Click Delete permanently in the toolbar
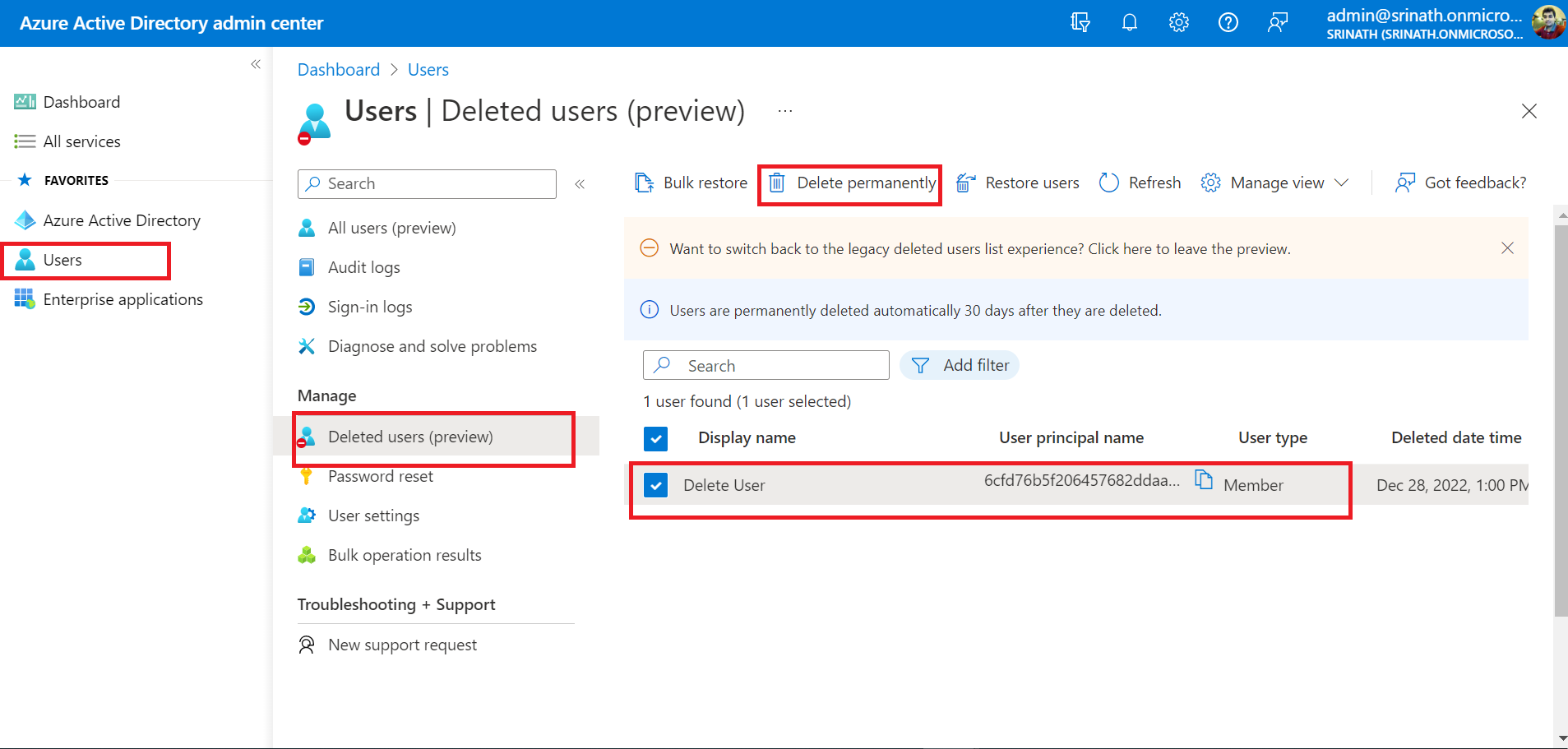The height and width of the screenshot is (749, 1568). [852, 183]
